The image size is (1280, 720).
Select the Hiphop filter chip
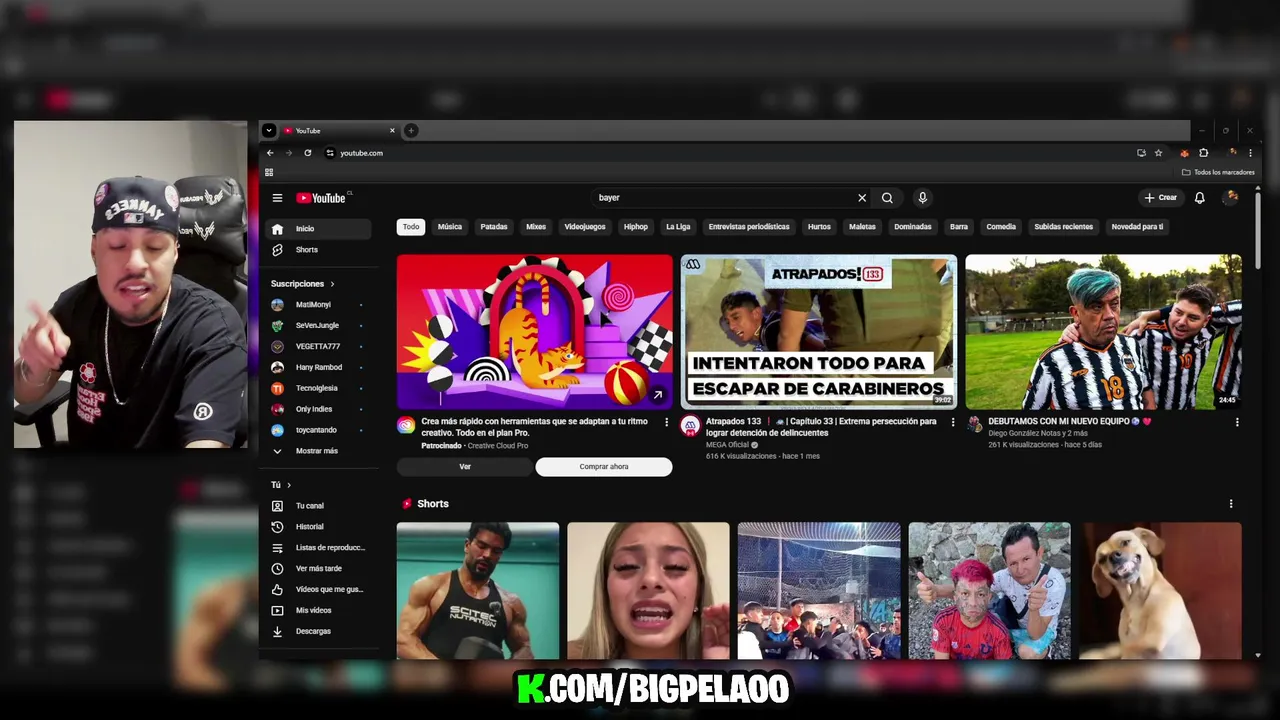click(636, 227)
